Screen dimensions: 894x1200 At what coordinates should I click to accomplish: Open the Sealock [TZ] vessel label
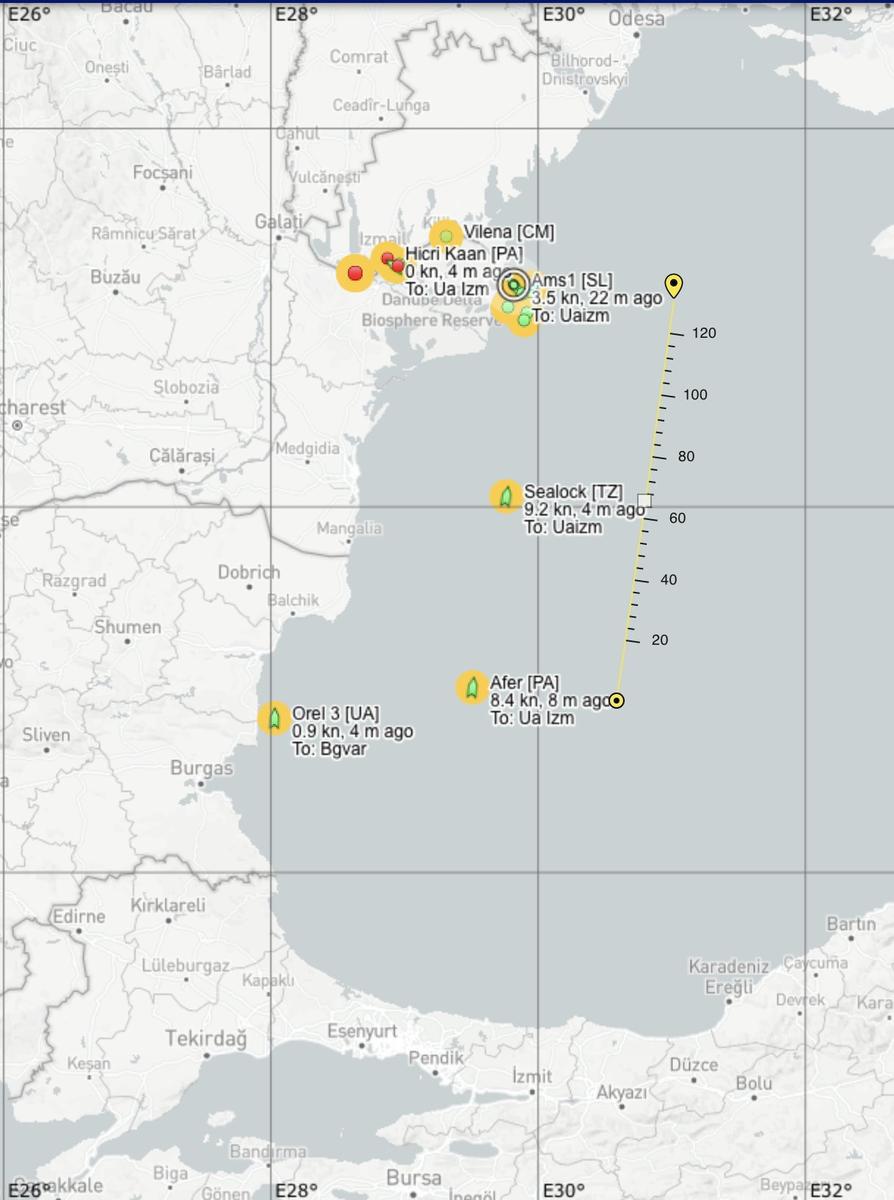click(x=573, y=492)
